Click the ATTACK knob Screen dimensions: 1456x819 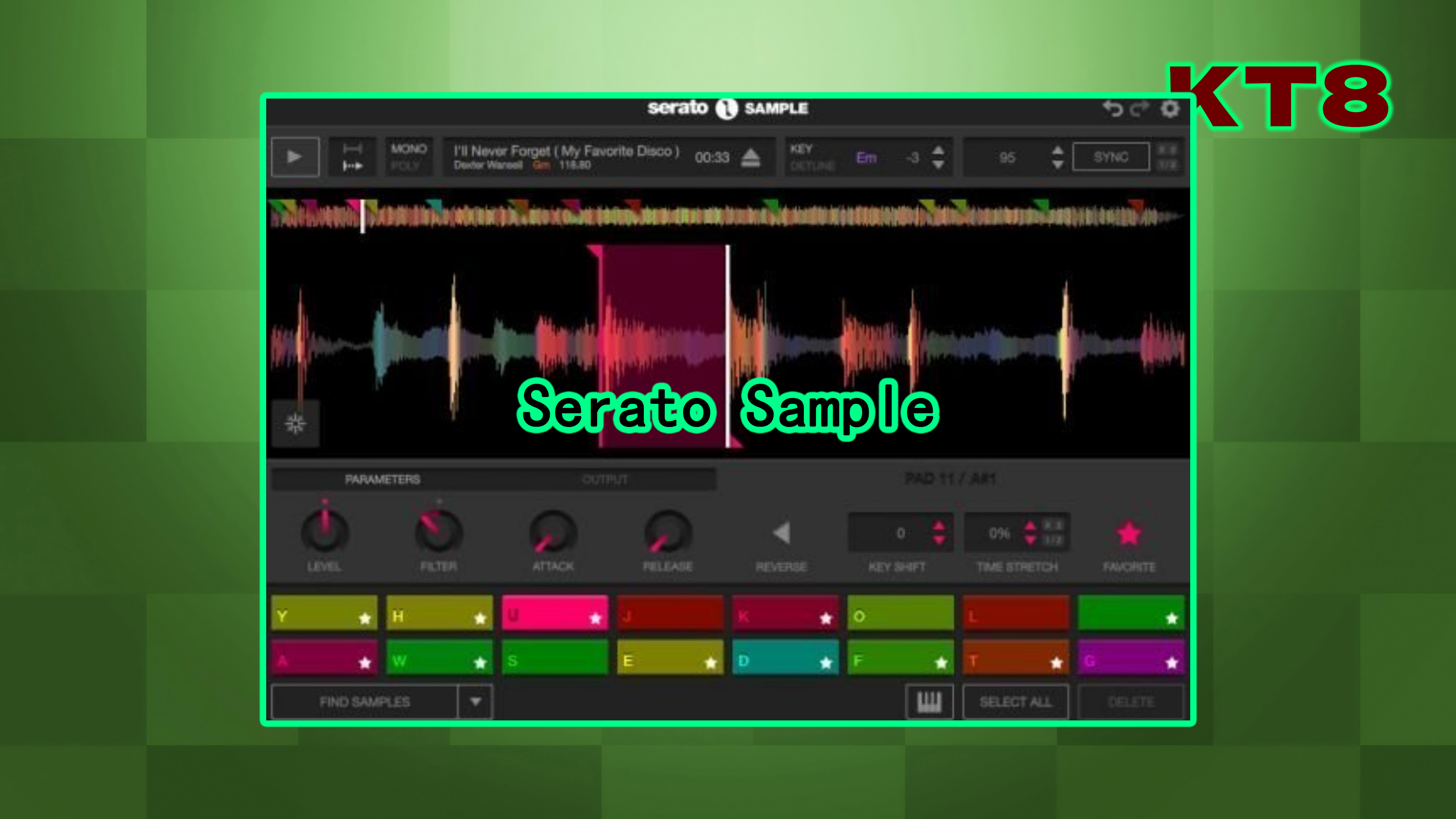(x=553, y=531)
